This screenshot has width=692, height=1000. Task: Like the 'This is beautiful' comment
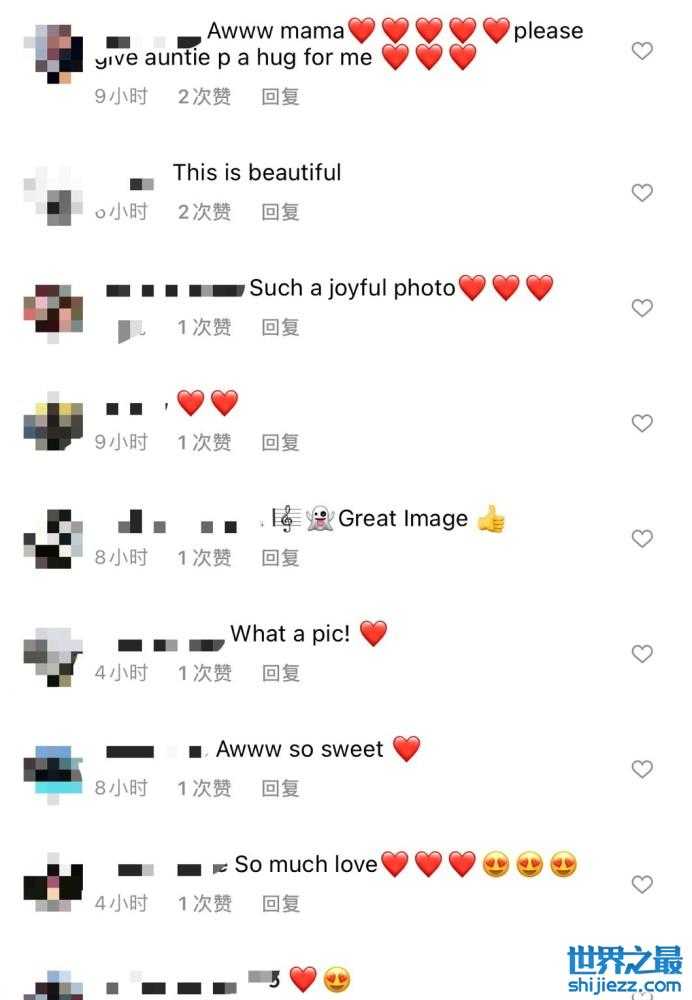coord(642,192)
